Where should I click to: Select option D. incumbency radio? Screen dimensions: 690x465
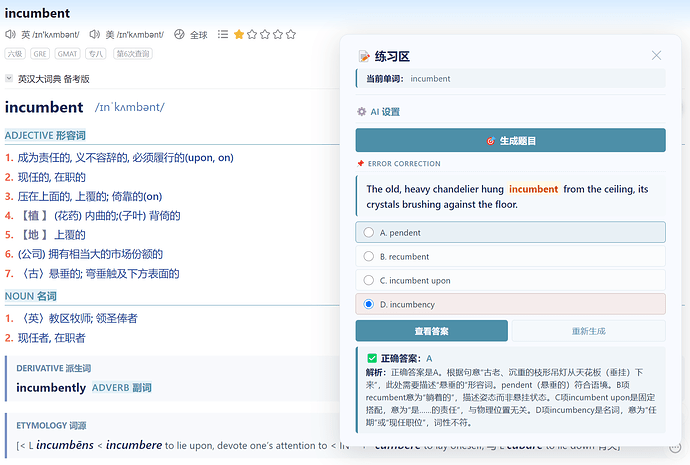tap(369, 304)
